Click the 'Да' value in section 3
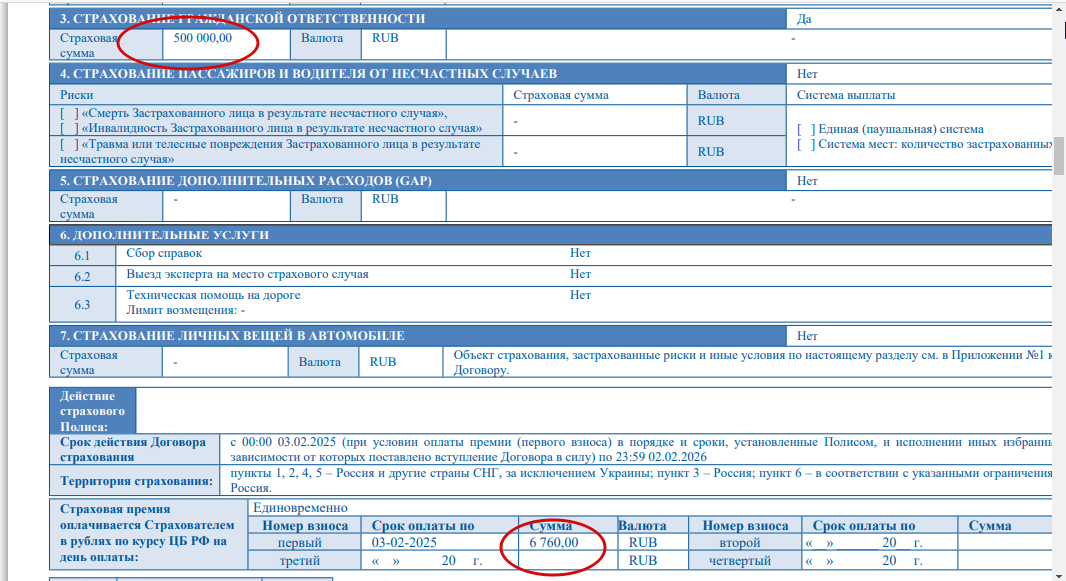 coord(804,19)
